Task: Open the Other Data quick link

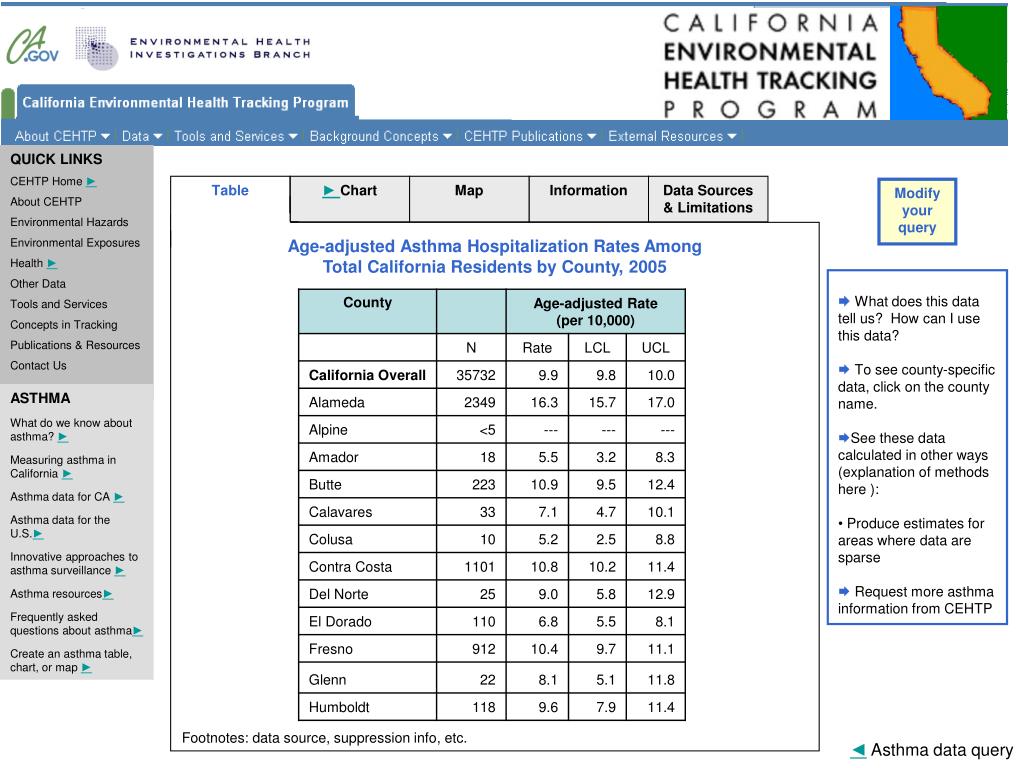Action: click(x=38, y=284)
